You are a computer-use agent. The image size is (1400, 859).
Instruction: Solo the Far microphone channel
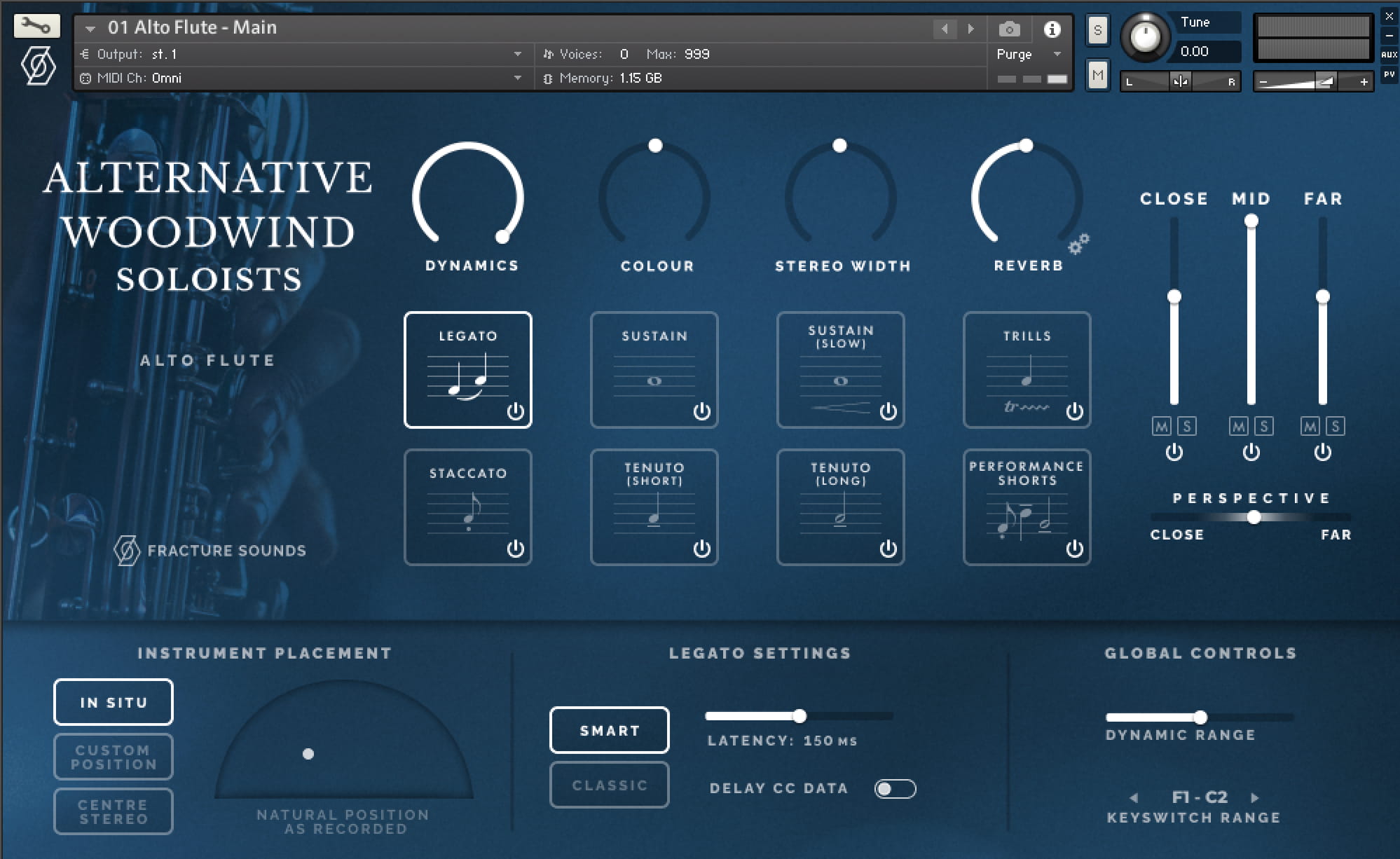[1336, 426]
